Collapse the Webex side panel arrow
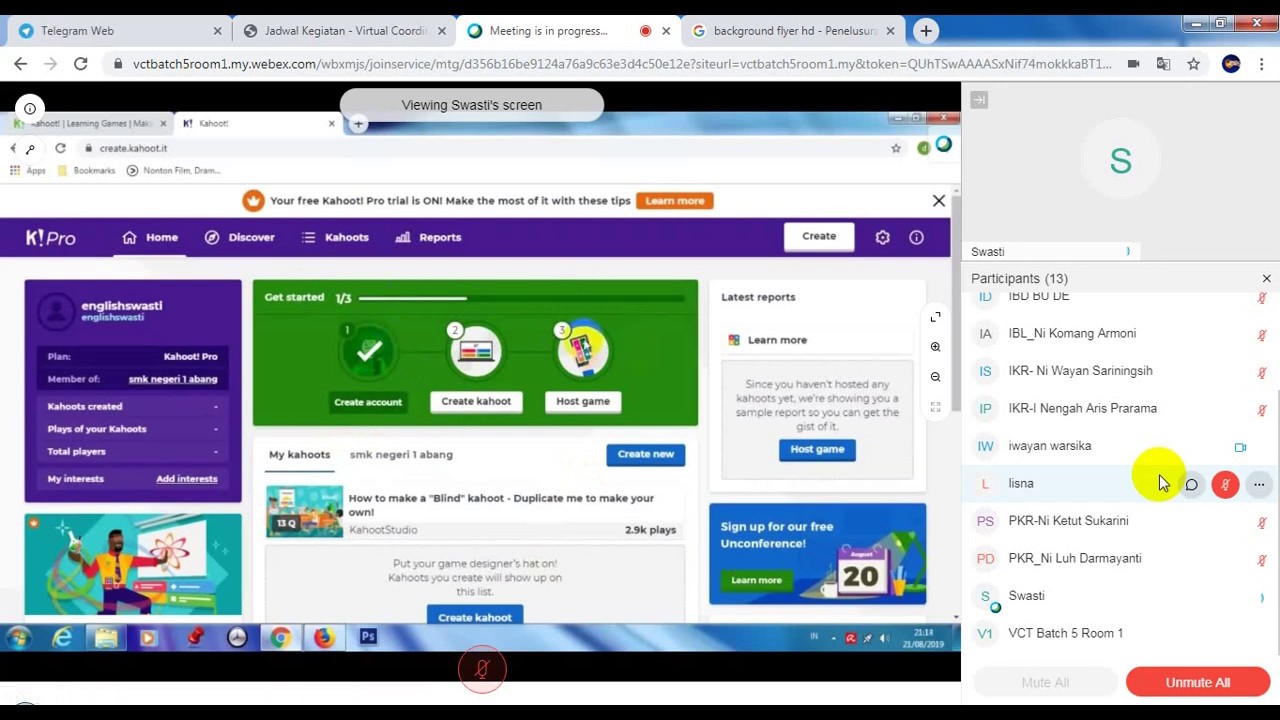The height and width of the screenshot is (720, 1280). tap(979, 100)
